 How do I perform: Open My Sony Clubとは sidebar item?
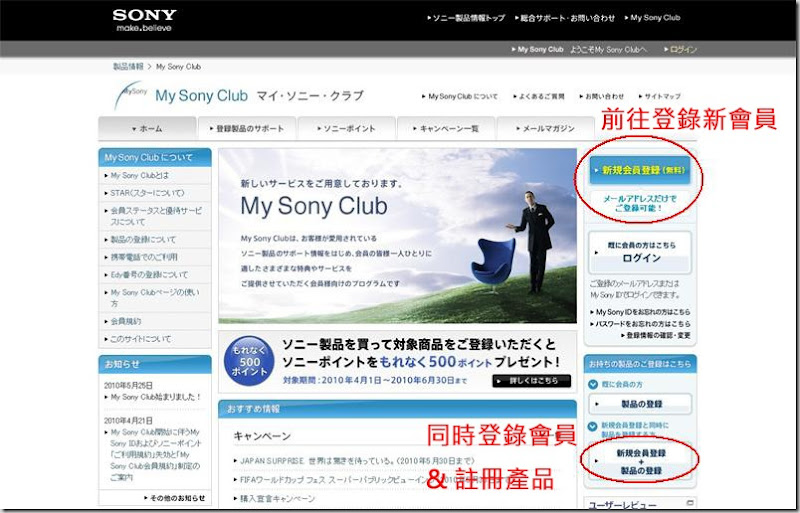155,175
